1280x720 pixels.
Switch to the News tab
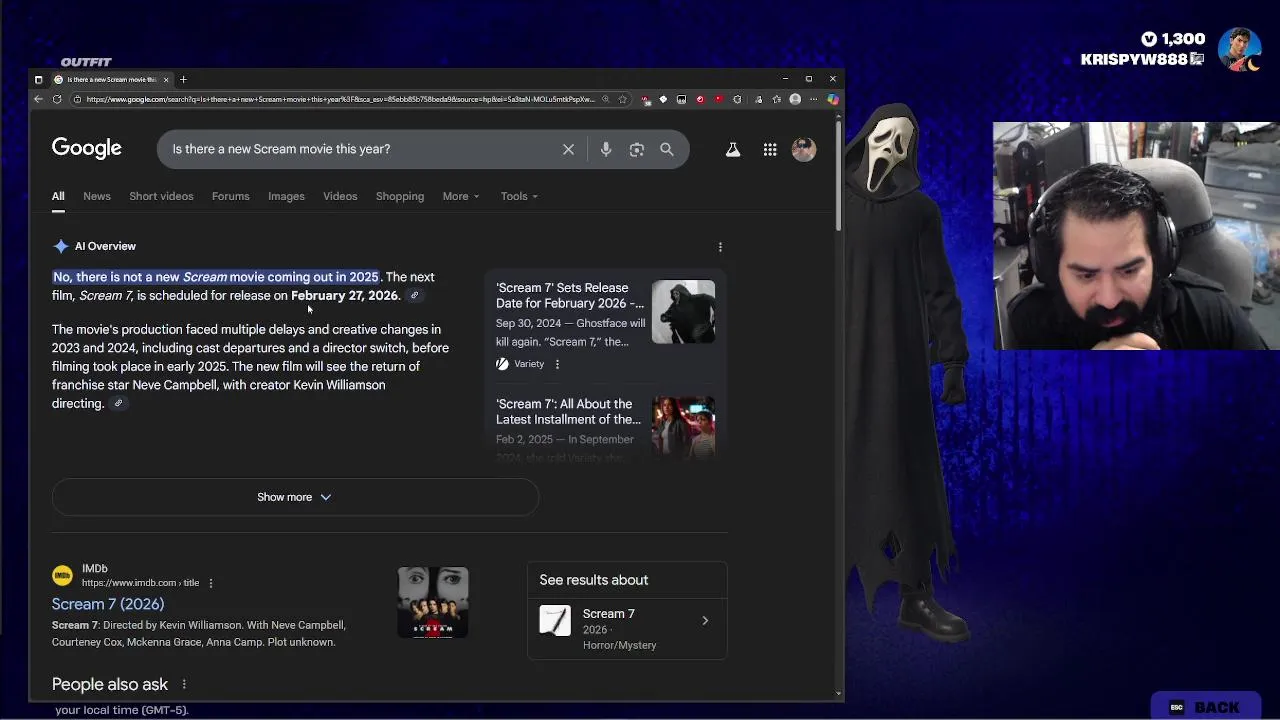(x=97, y=196)
